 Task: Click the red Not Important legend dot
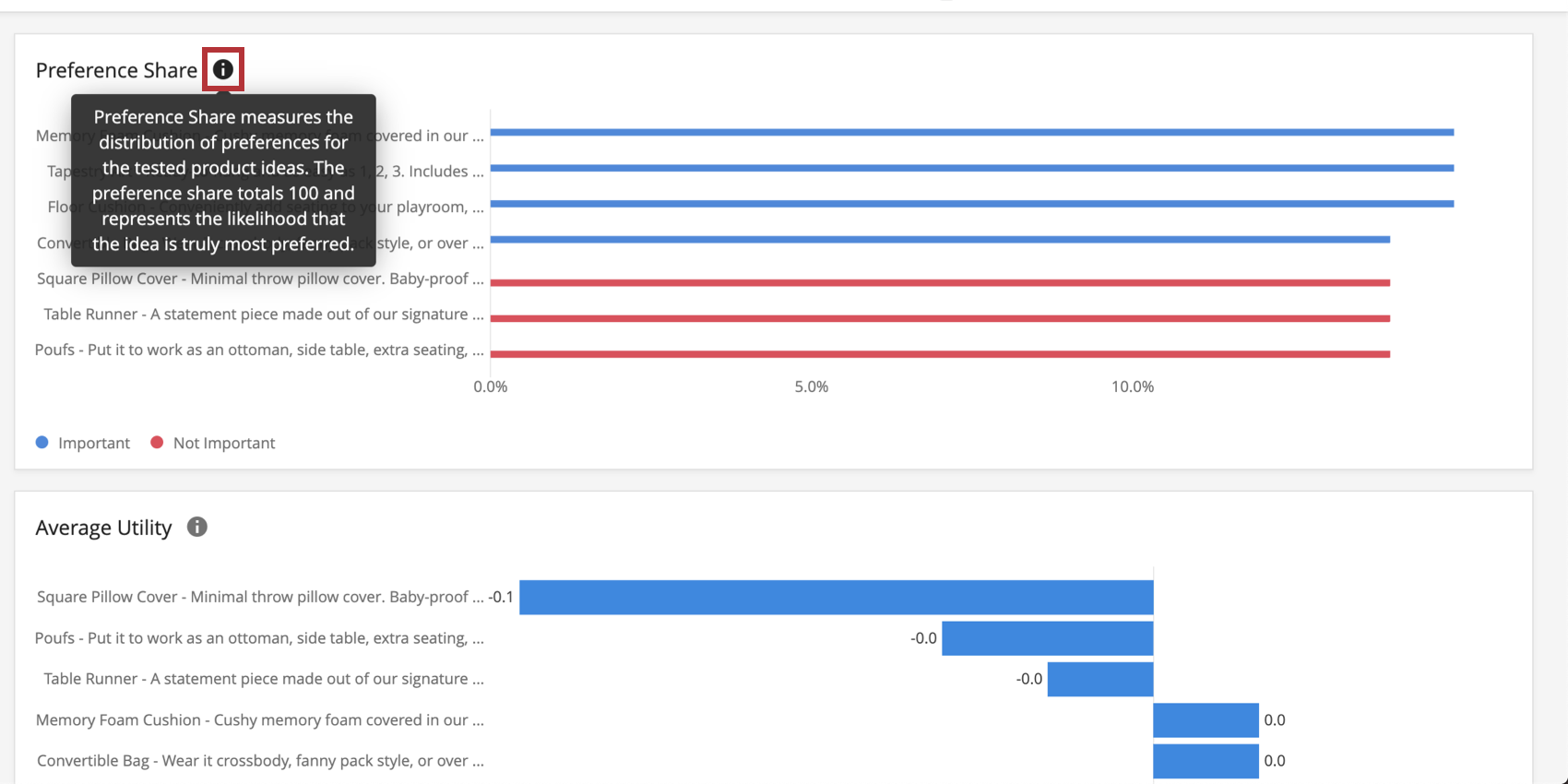(157, 443)
